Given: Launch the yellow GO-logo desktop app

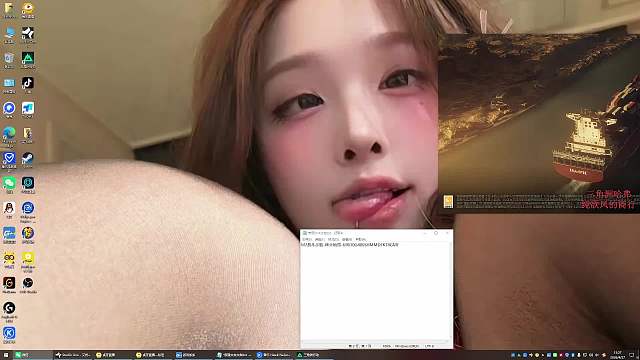Looking at the screenshot, I should (x=9, y=260).
